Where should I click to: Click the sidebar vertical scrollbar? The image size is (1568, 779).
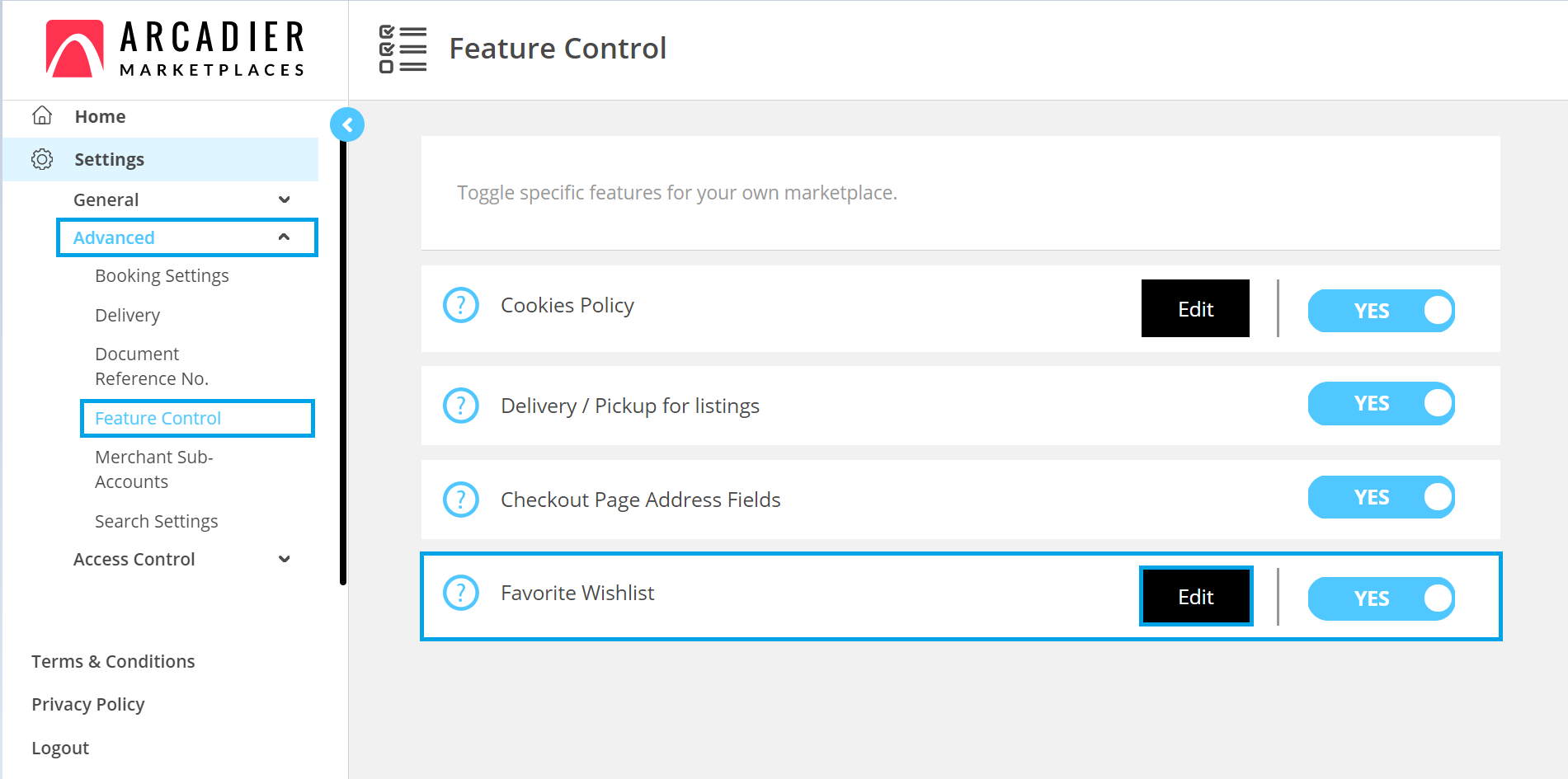click(x=343, y=363)
